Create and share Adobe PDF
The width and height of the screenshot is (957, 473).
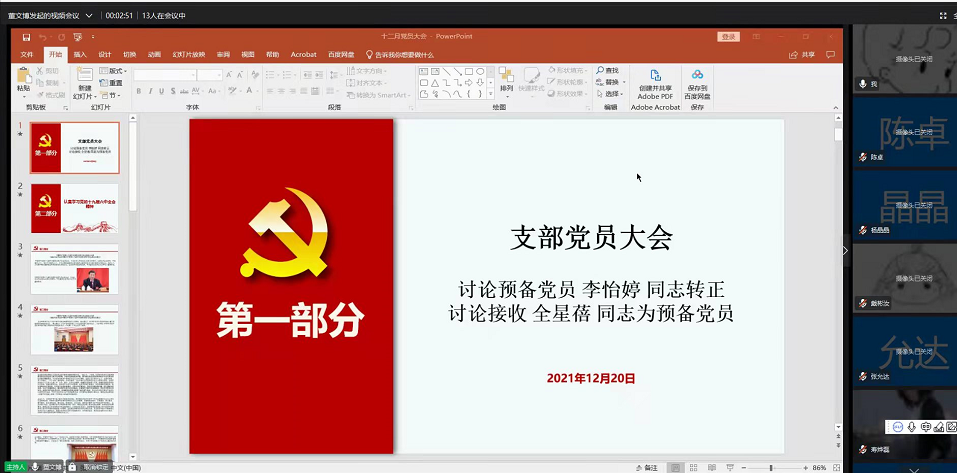(655, 84)
